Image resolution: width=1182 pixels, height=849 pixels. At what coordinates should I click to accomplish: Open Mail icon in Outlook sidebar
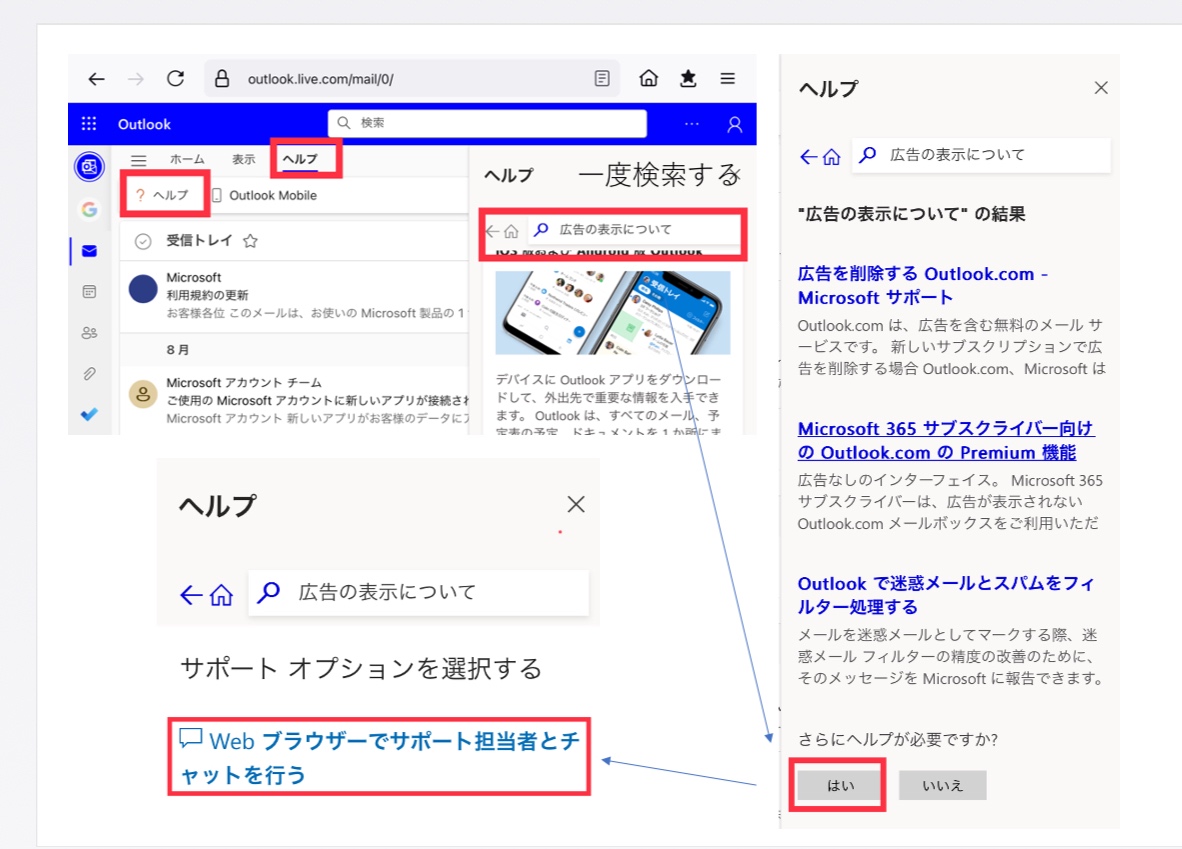coord(89,251)
